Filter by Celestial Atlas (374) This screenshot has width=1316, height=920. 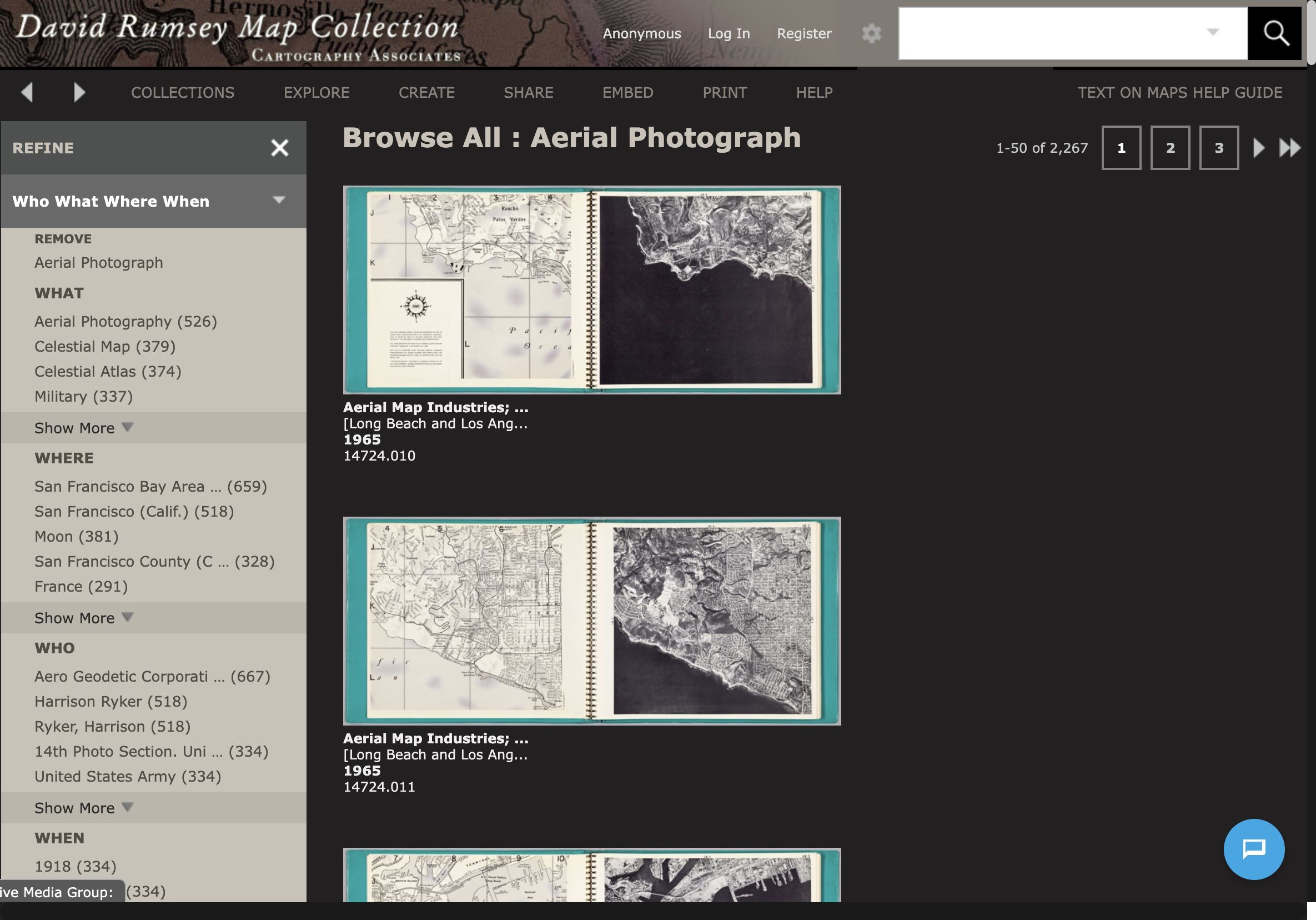click(x=108, y=371)
